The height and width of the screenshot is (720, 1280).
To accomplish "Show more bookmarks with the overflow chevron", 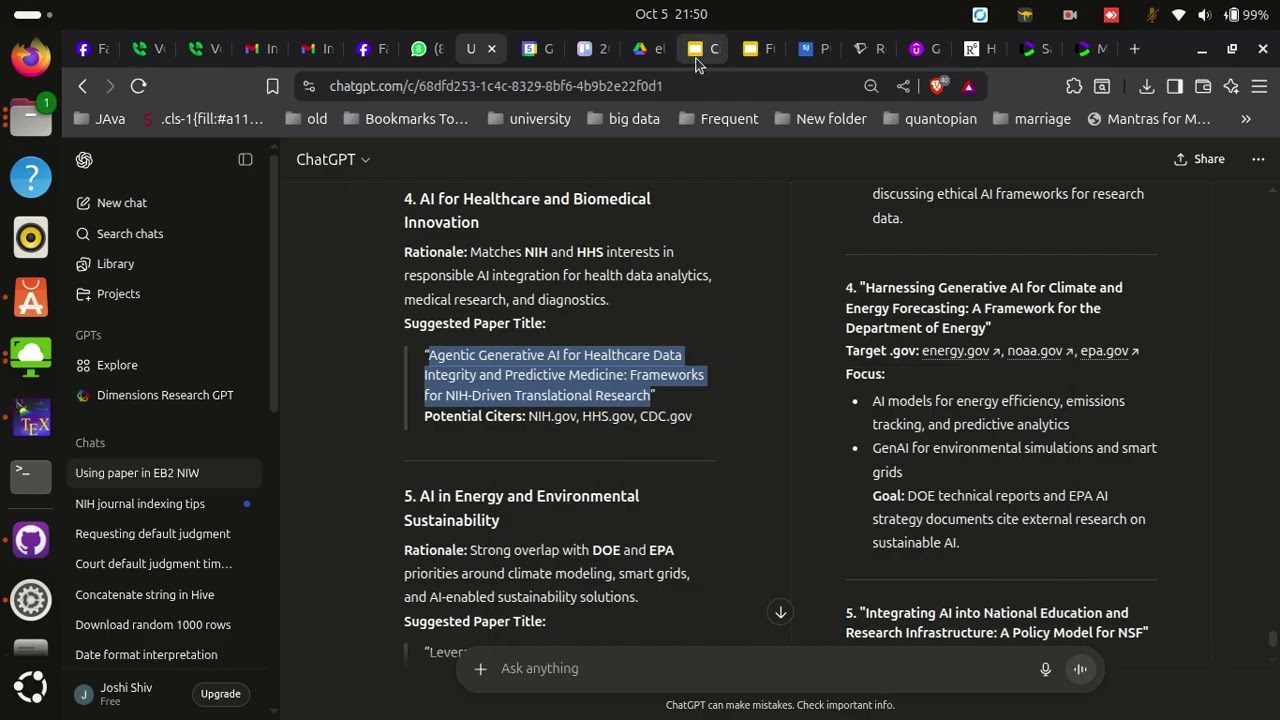I will tap(1246, 119).
